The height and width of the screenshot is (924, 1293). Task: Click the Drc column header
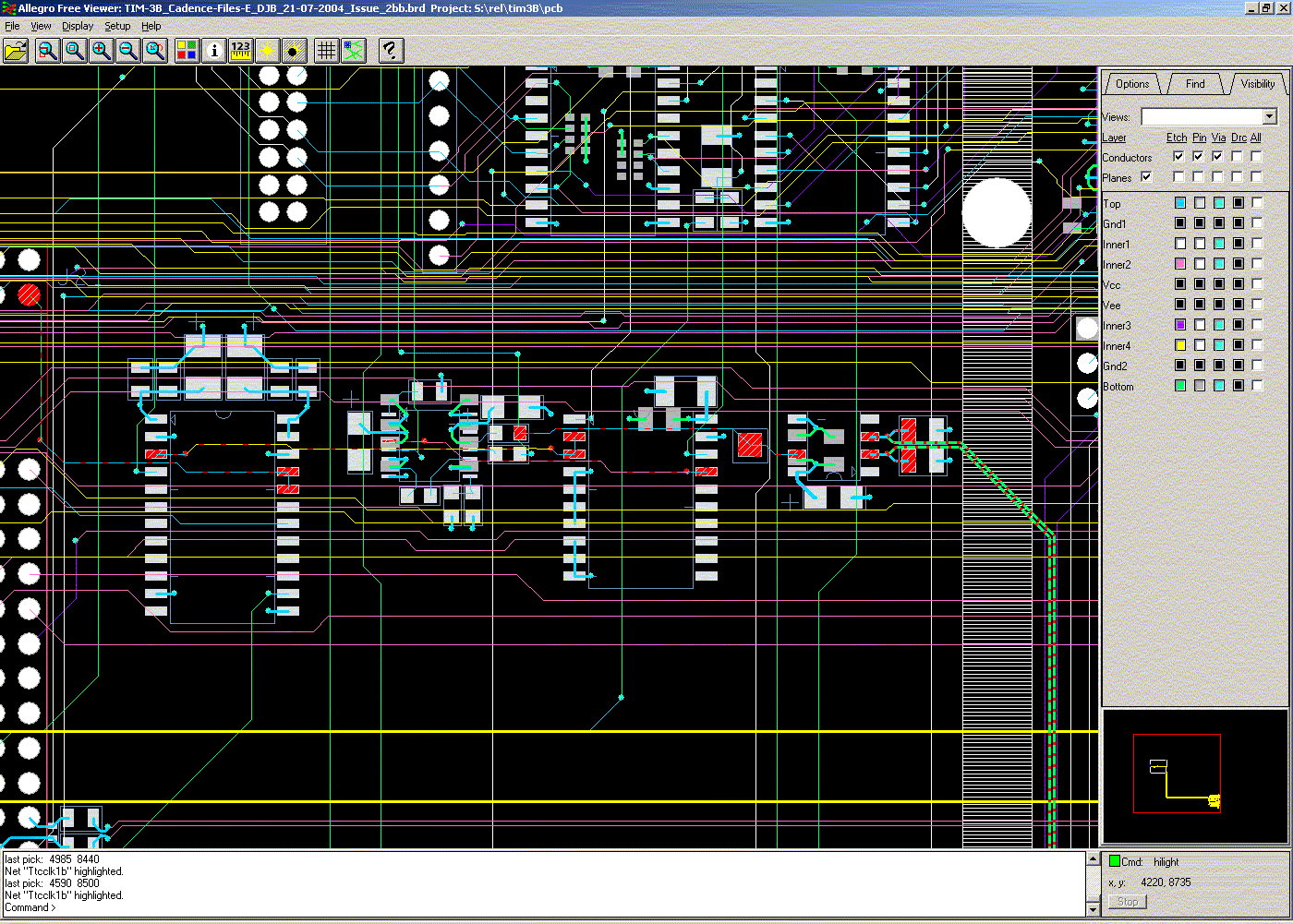click(1239, 138)
